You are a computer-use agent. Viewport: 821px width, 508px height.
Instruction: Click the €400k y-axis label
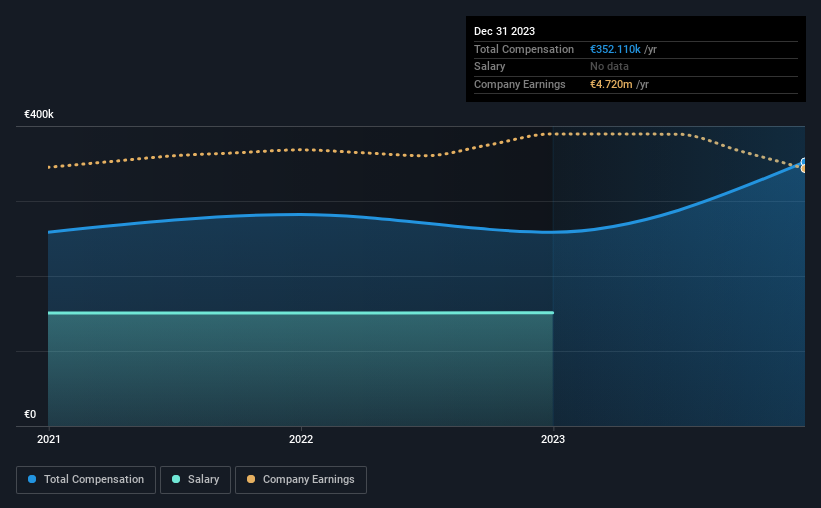point(39,114)
